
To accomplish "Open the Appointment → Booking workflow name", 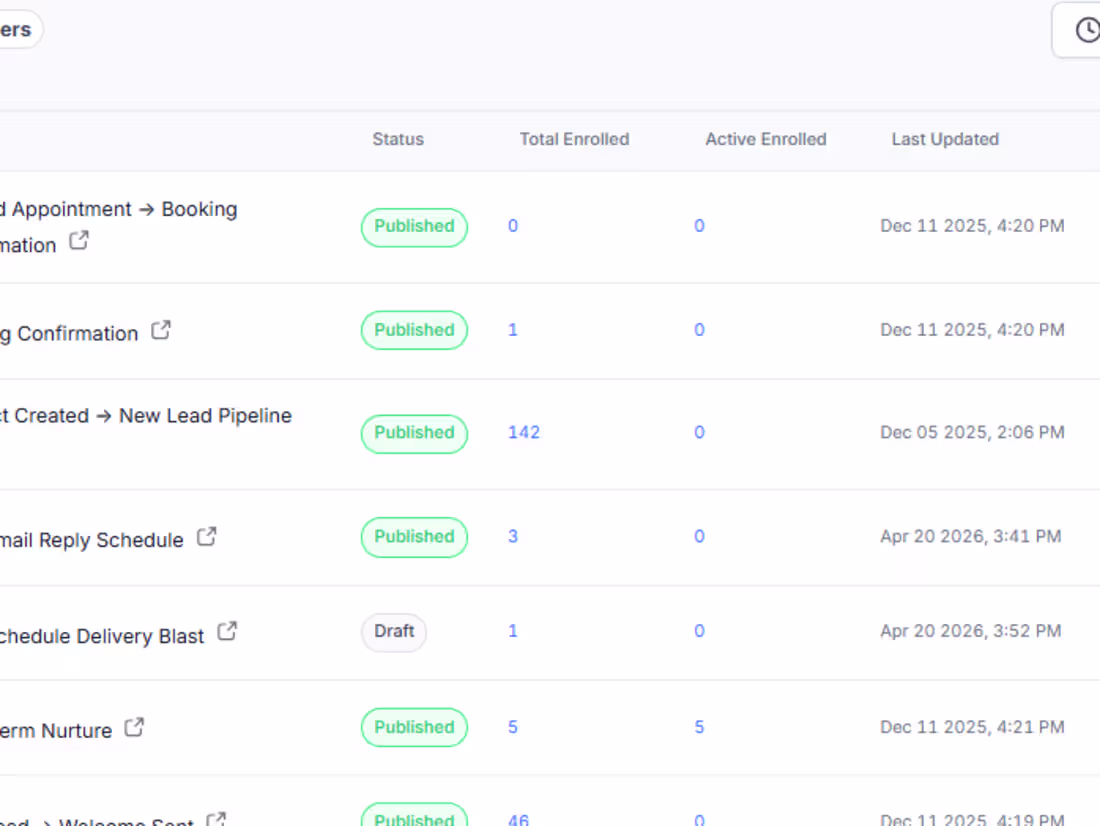I will pos(119,227).
